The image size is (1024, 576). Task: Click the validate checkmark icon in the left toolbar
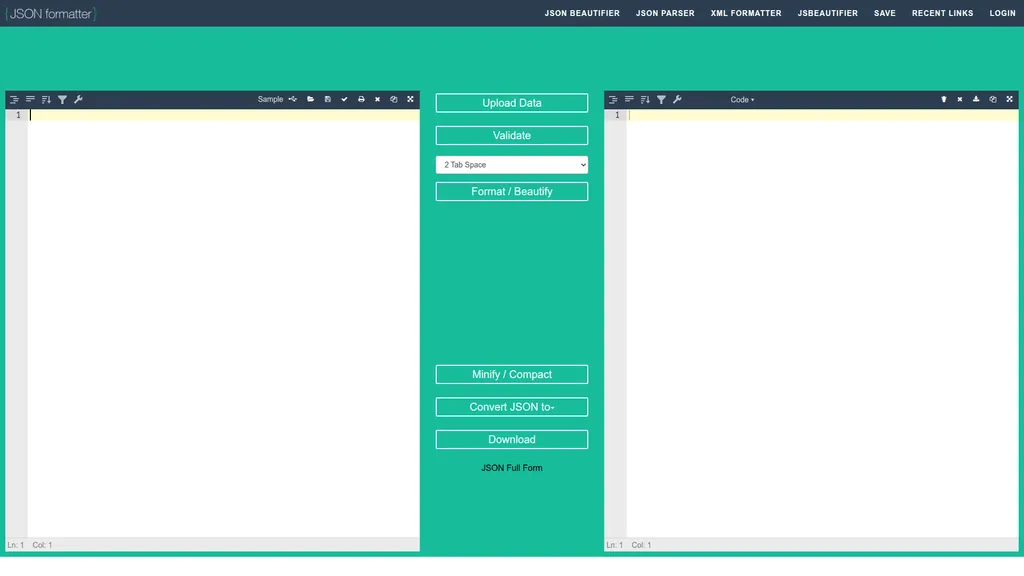(x=344, y=99)
